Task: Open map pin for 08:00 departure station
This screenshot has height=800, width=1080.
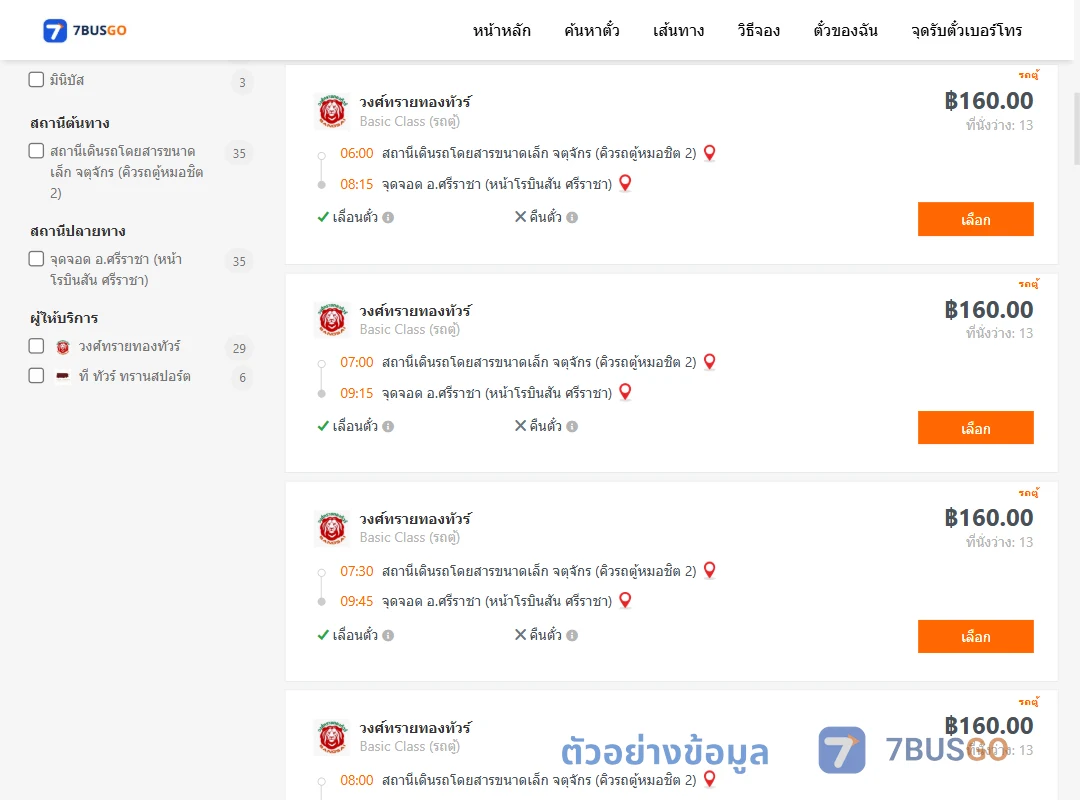Action: [x=709, y=779]
